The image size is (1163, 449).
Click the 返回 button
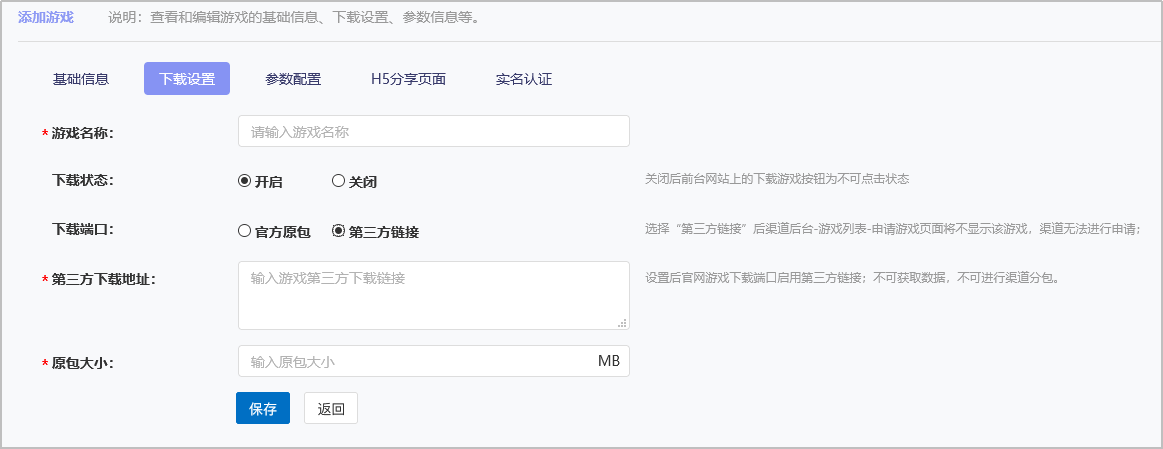point(331,408)
